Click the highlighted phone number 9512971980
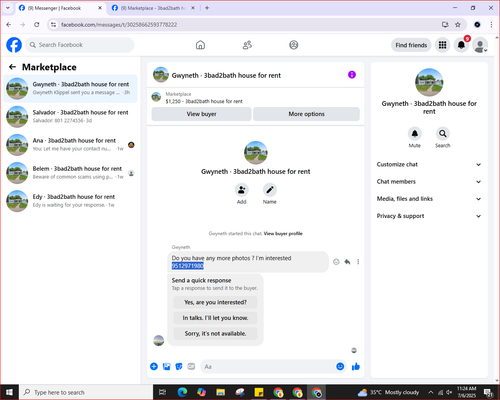 (x=188, y=266)
